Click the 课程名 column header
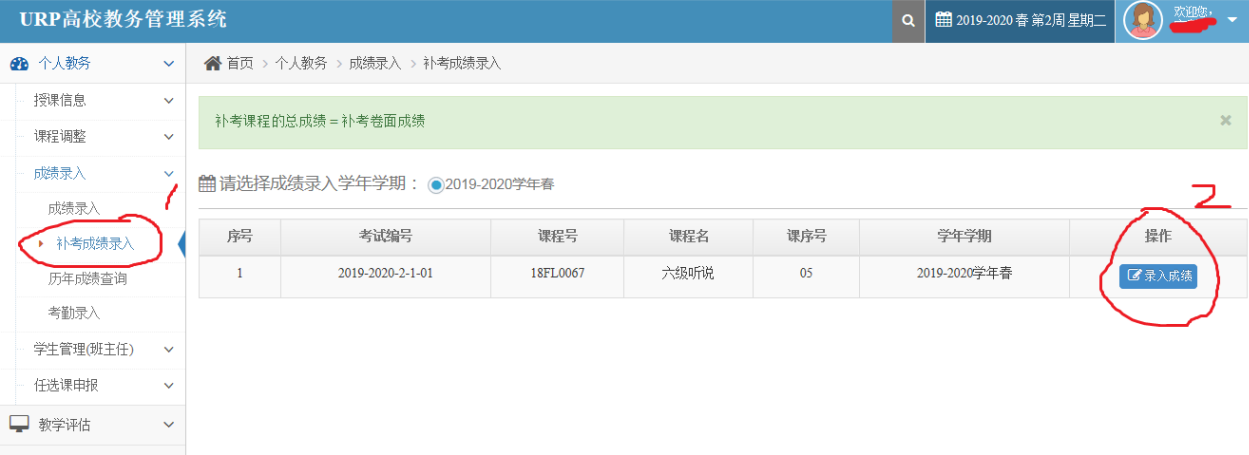Screen dimensions: 1249x455 [x=688, y=237]
